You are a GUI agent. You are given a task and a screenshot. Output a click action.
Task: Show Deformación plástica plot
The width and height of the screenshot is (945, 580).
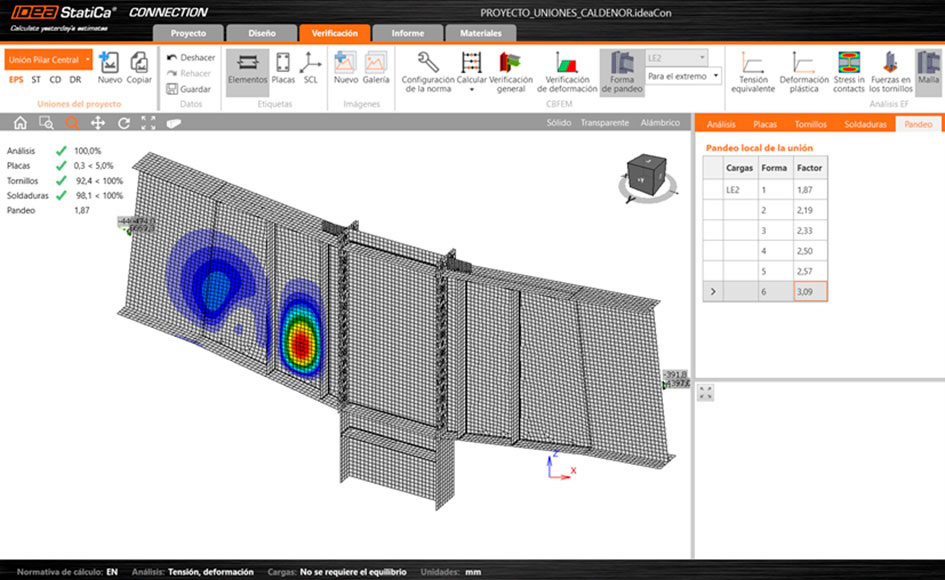point(803,72)
